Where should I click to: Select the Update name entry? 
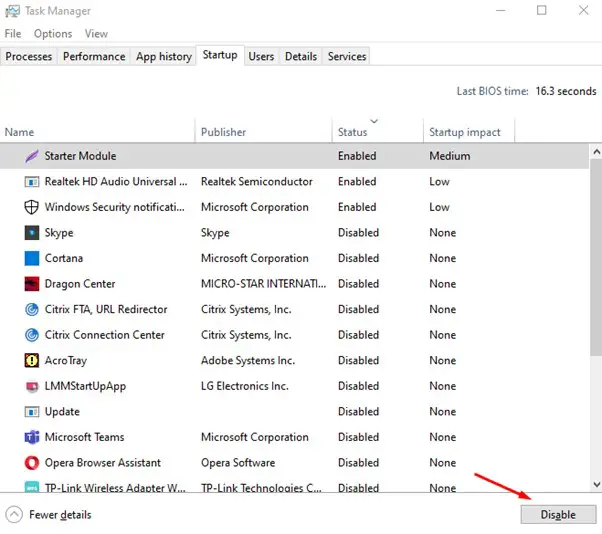(62, 412)
